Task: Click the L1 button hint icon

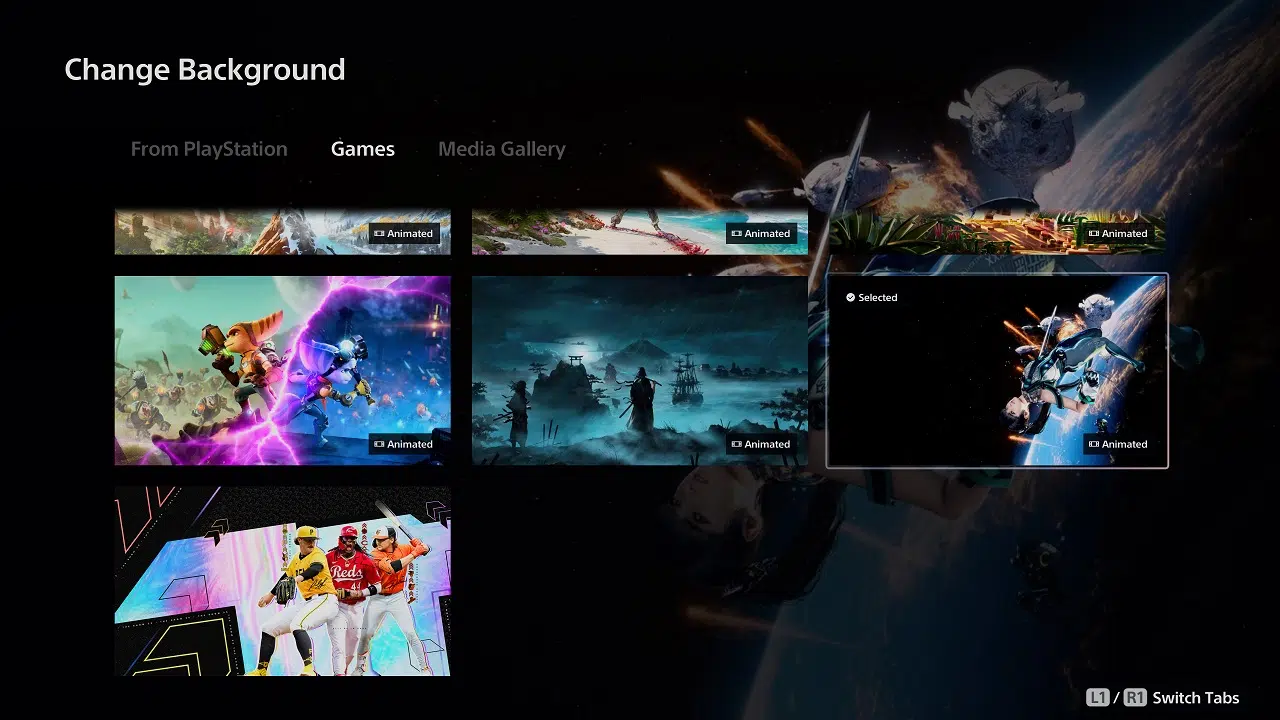Action: click(1098, 698)
